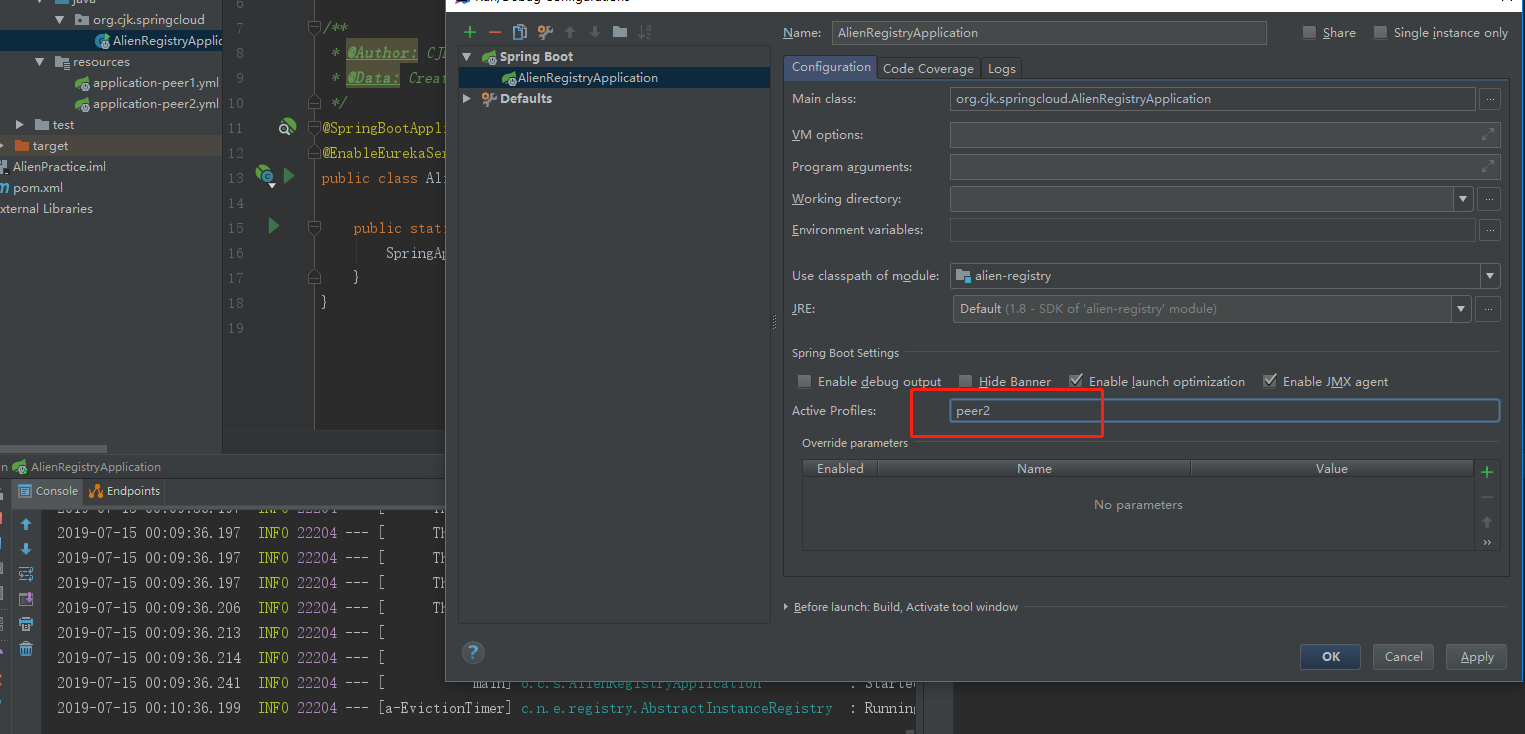Click the Enabled column header in override table
This screenshot has height=734, width=1525.
pos(840,468)
